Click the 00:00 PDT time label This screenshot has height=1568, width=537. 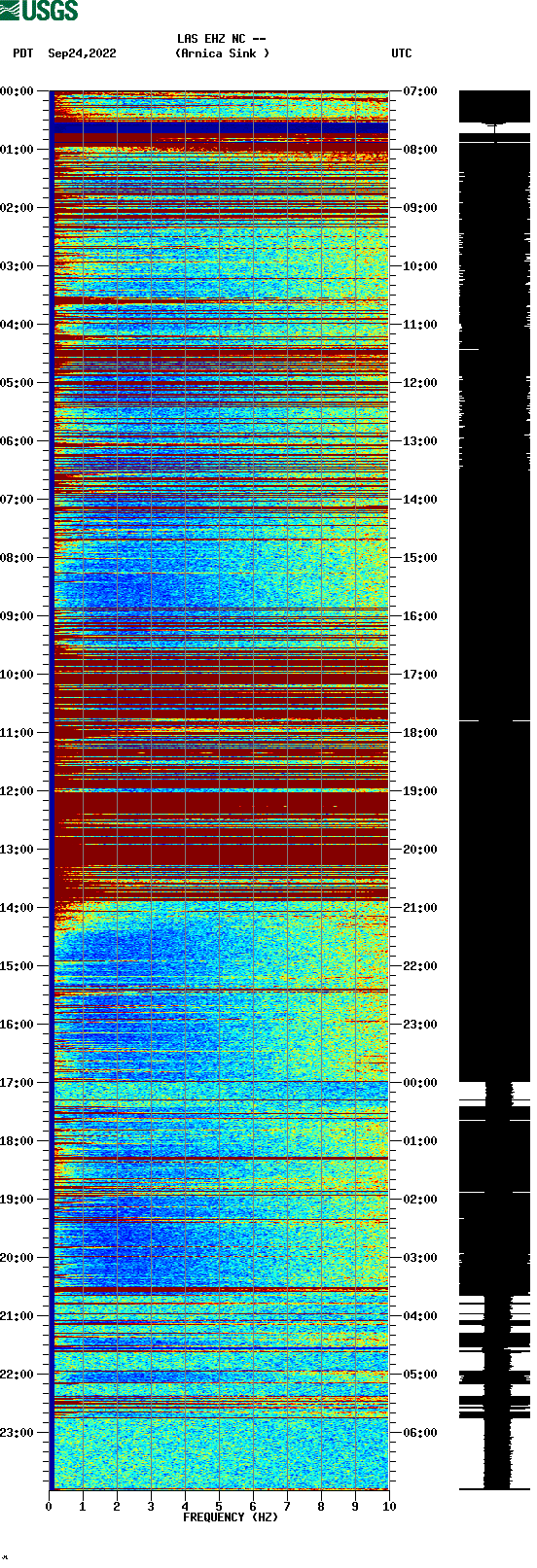tap(17, 91)
